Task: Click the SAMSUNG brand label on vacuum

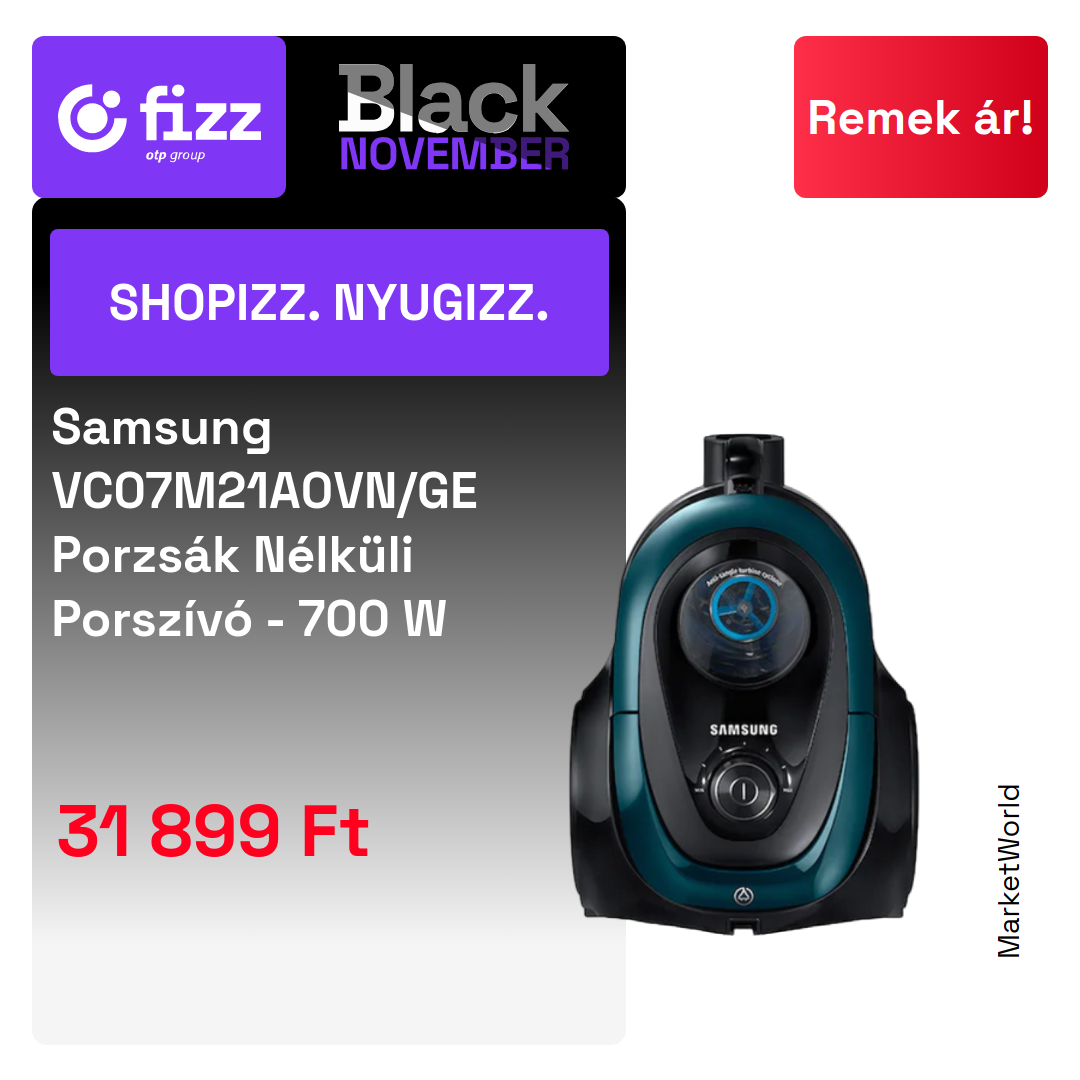Action: click(x=744, y=729)
